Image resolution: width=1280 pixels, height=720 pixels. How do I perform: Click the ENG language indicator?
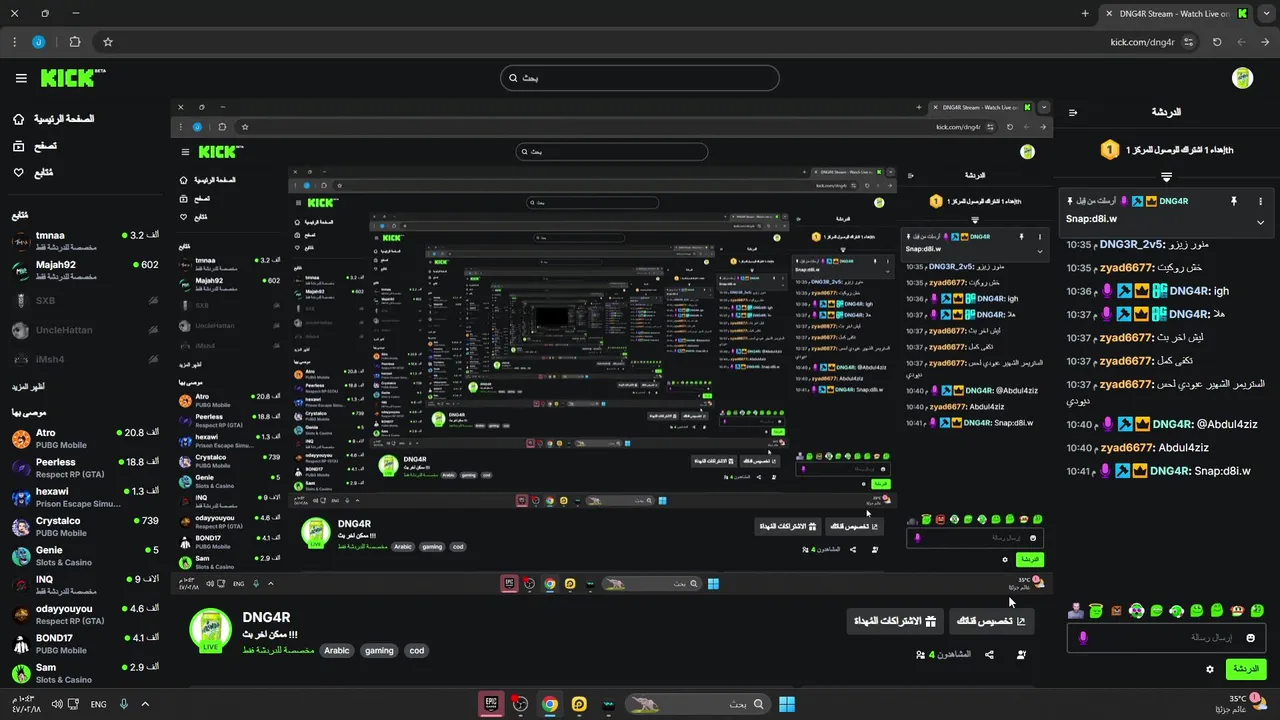98,704
